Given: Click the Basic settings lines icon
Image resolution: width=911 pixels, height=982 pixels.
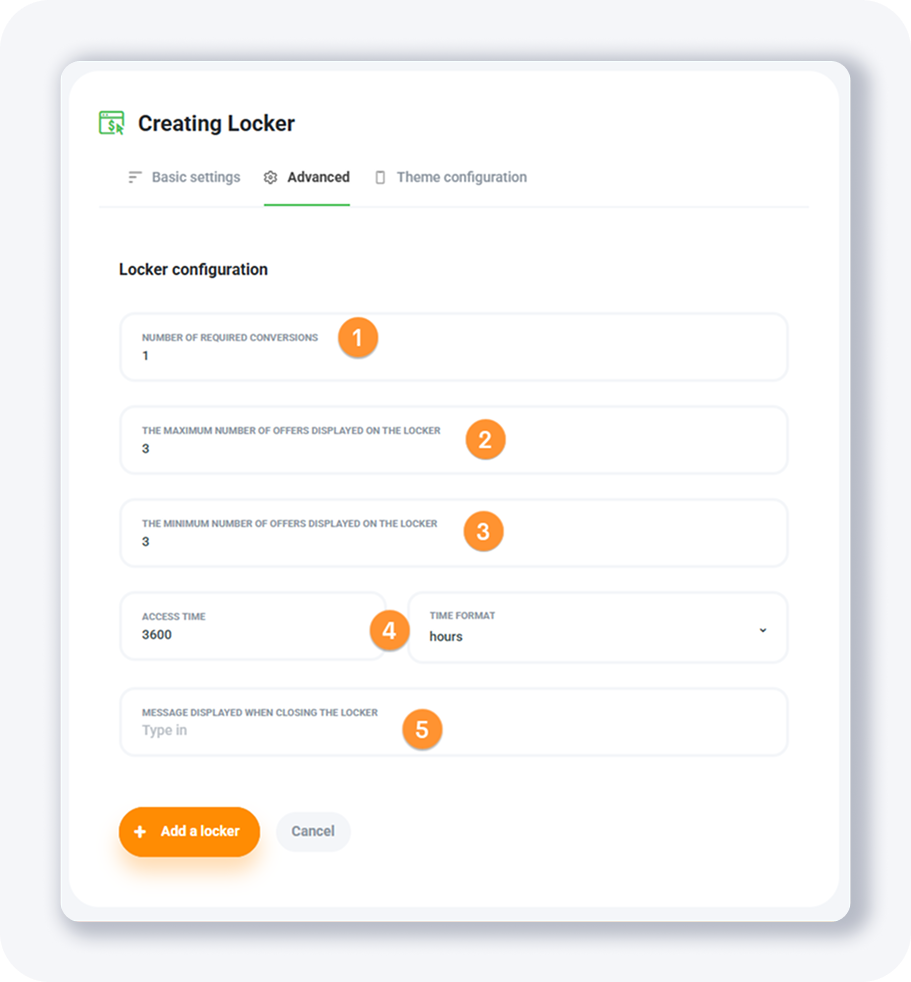Looking at the screenshot, I should (134, 177).
